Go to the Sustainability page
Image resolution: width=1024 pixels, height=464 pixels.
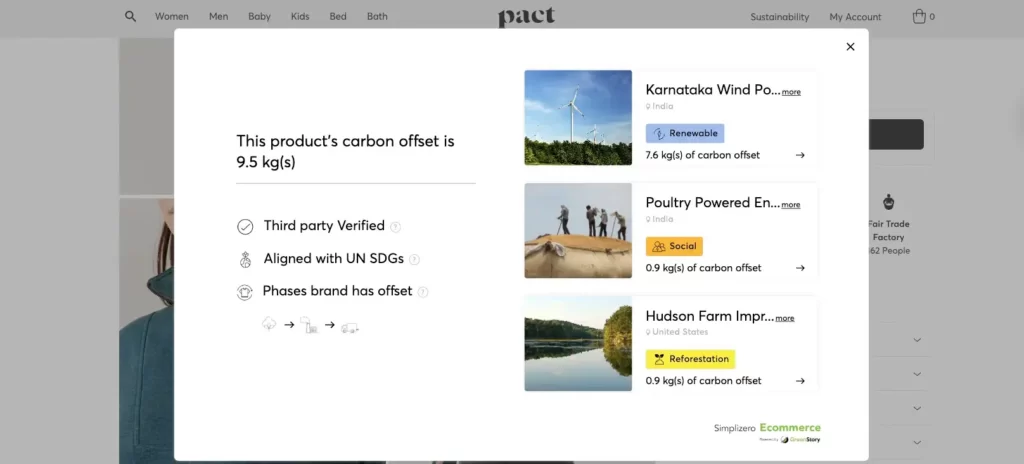pyautogui.click(x=779, y=17)
